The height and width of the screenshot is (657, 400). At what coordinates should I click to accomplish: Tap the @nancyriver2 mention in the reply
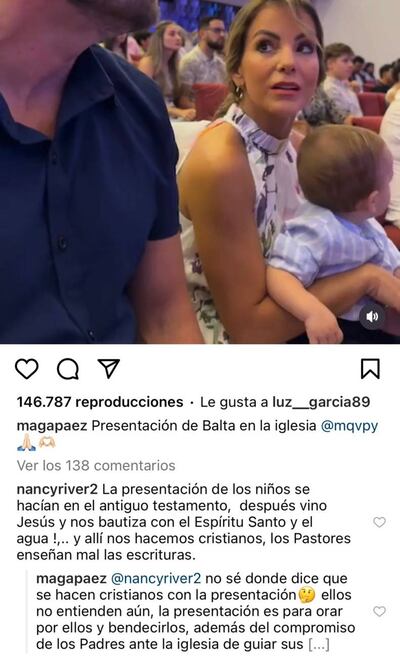point(156,579)
